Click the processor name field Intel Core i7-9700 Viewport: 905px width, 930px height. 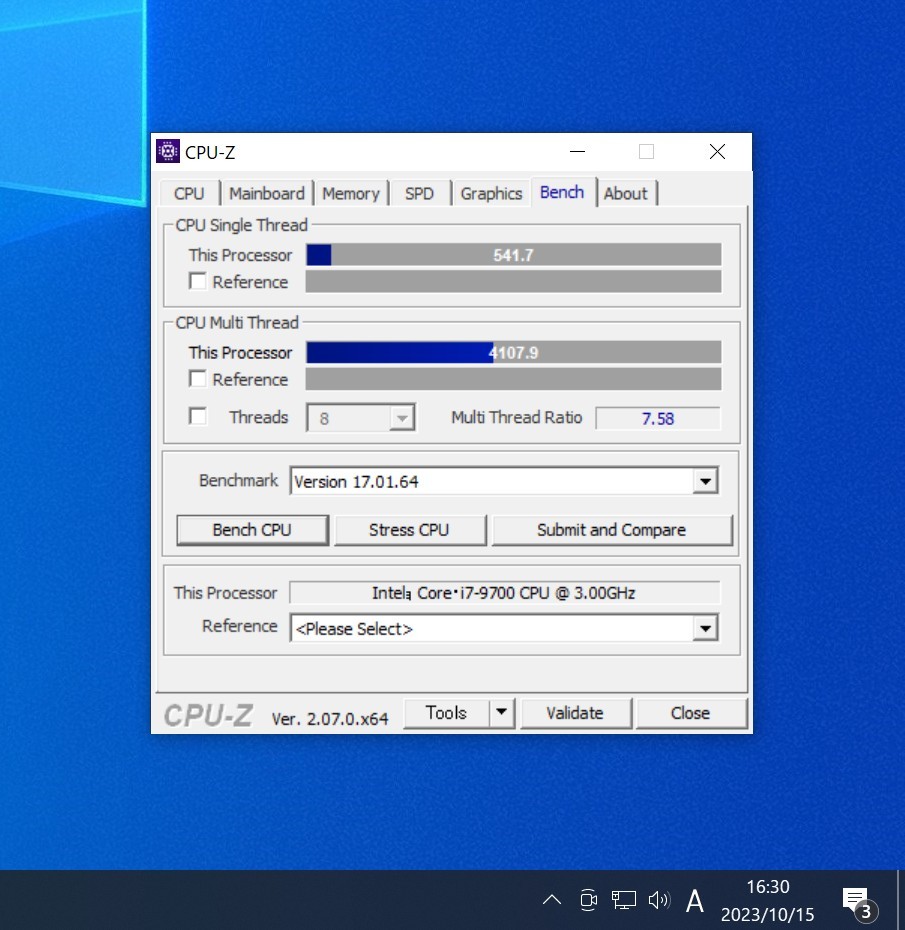504,593
